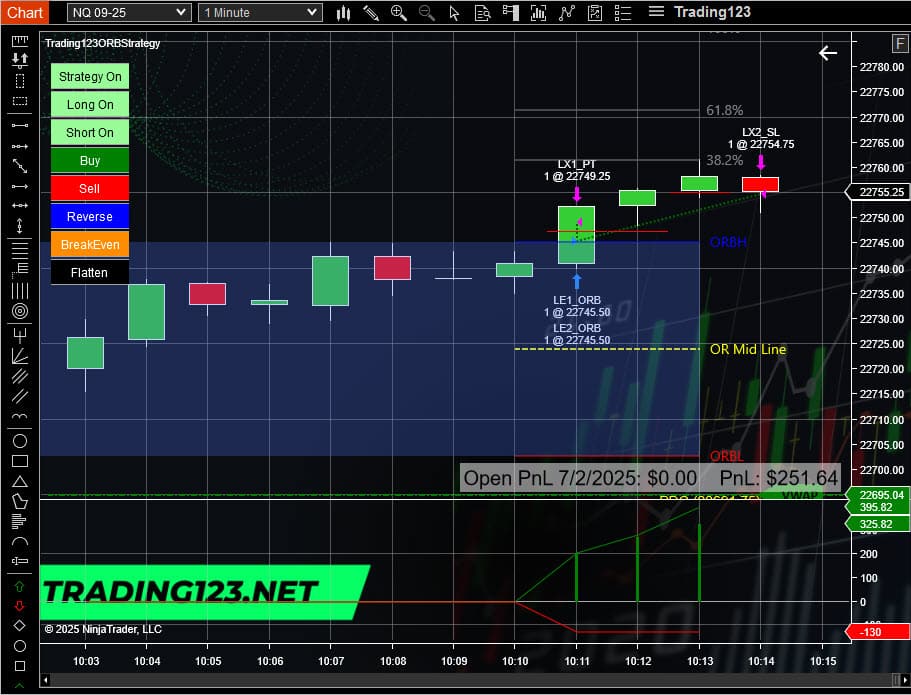This screenshot has width=911, height=695.
Task: Click the ORBL level label
Action: click(x=726, y=456)
